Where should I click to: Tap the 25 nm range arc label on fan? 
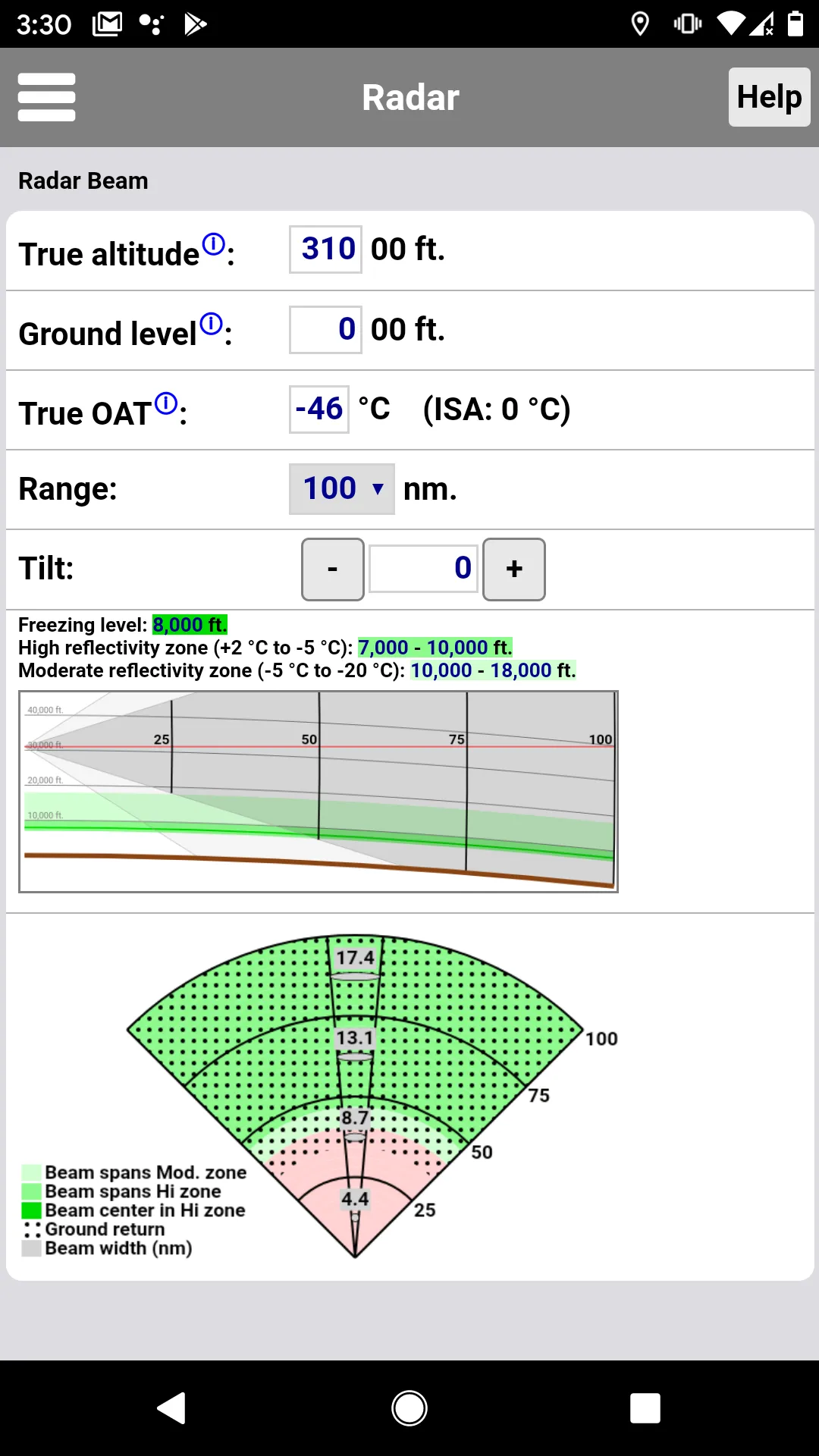pos(425,1210)
